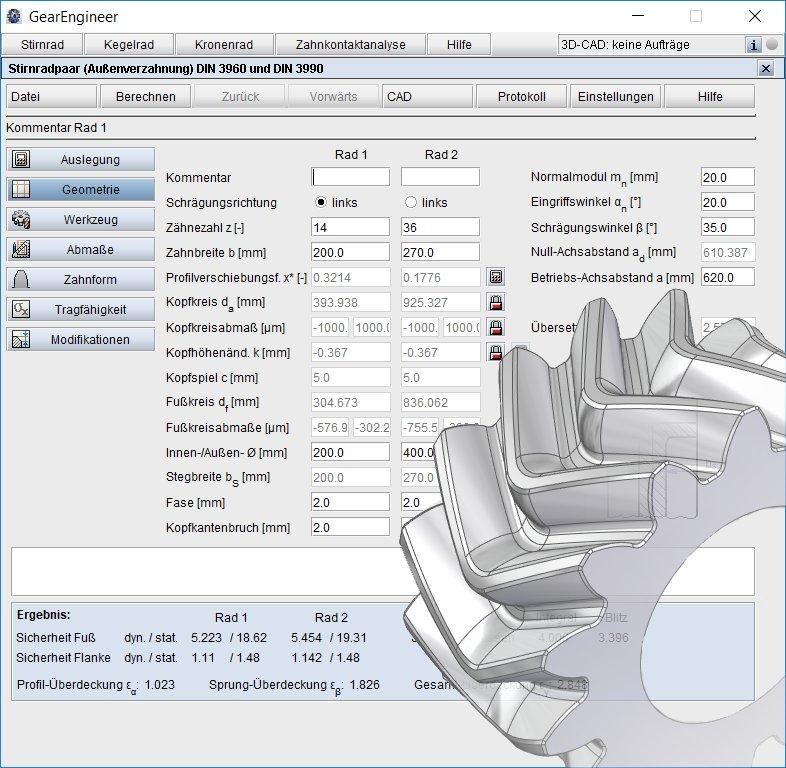786x768 pixels.
Task: Select the Werkzeug gear icon button
Action: [x=22, y=219]
